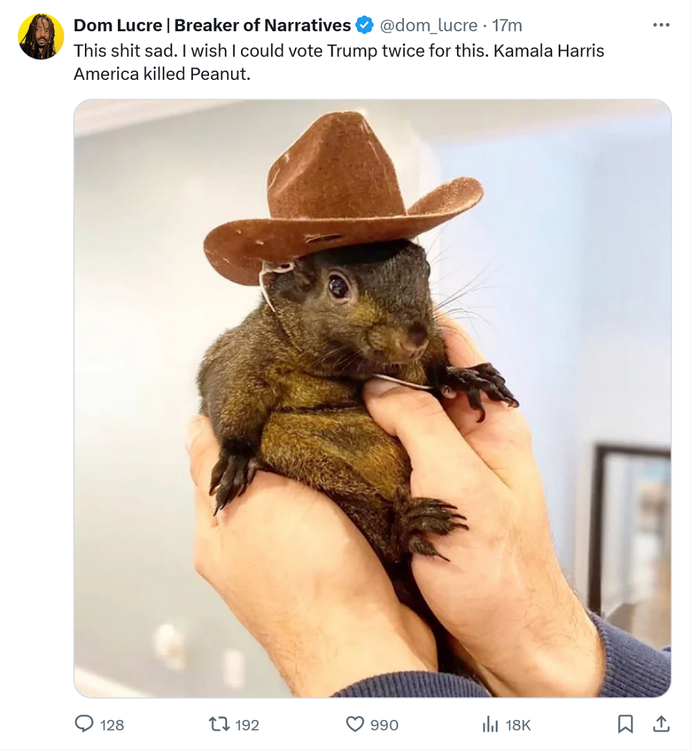Open view analytics bar chart icon
The image size is (691, 750).
(x=491, y=724)
